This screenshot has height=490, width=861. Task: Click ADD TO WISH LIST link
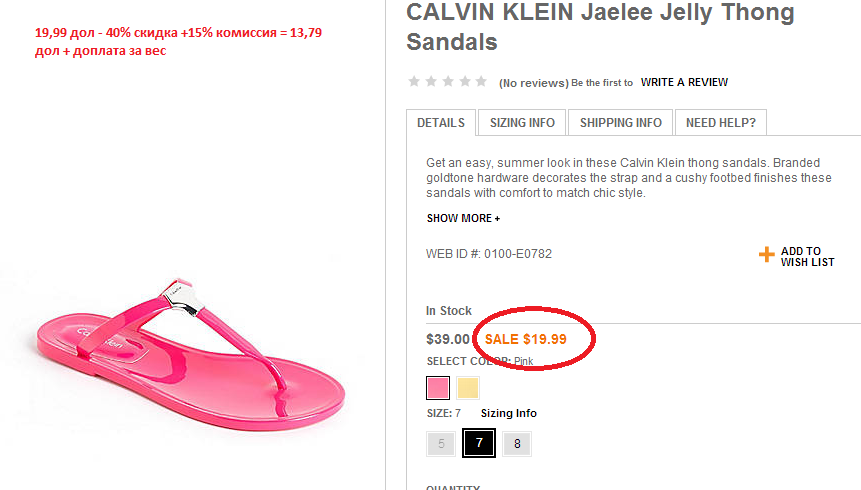pyautogui.click(x=807, y=257)
